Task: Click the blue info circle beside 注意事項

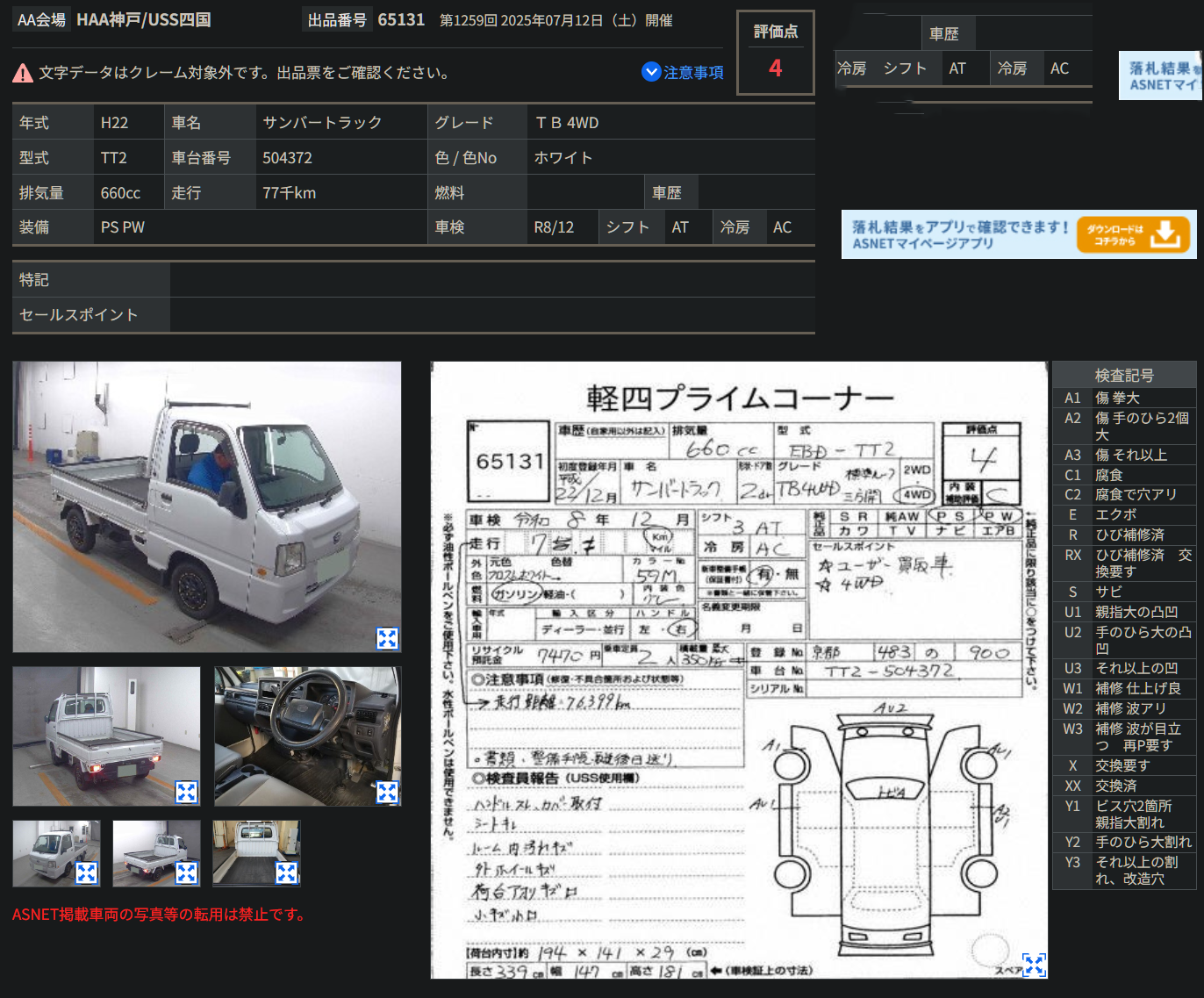Action: (650, 72)
